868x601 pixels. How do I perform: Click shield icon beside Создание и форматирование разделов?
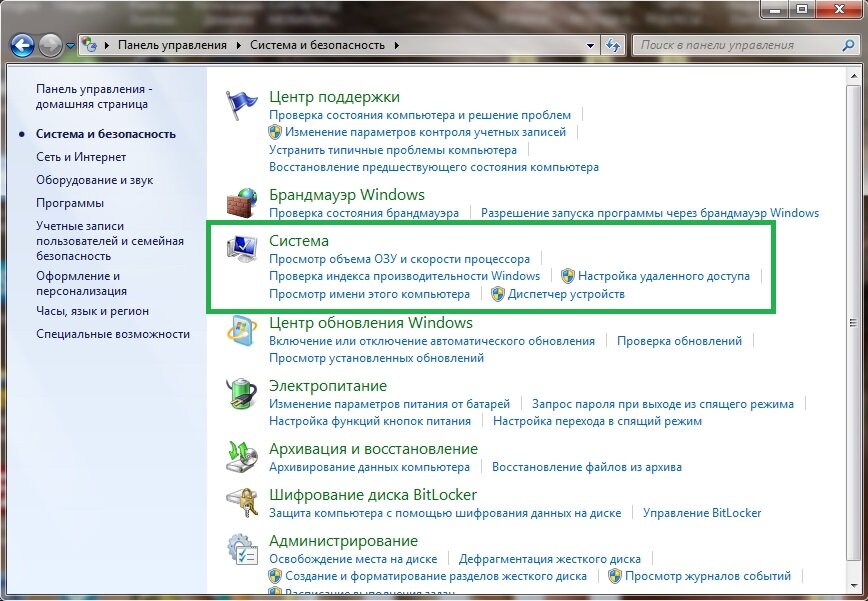coord(275,576)
